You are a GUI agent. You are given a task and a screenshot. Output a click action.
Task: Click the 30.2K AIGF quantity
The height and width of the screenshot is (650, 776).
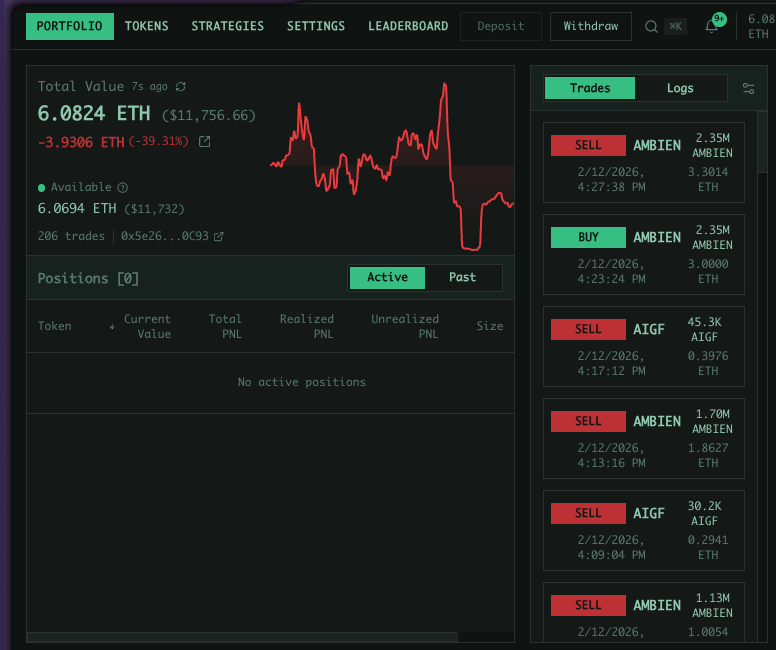tap(704, 513)
